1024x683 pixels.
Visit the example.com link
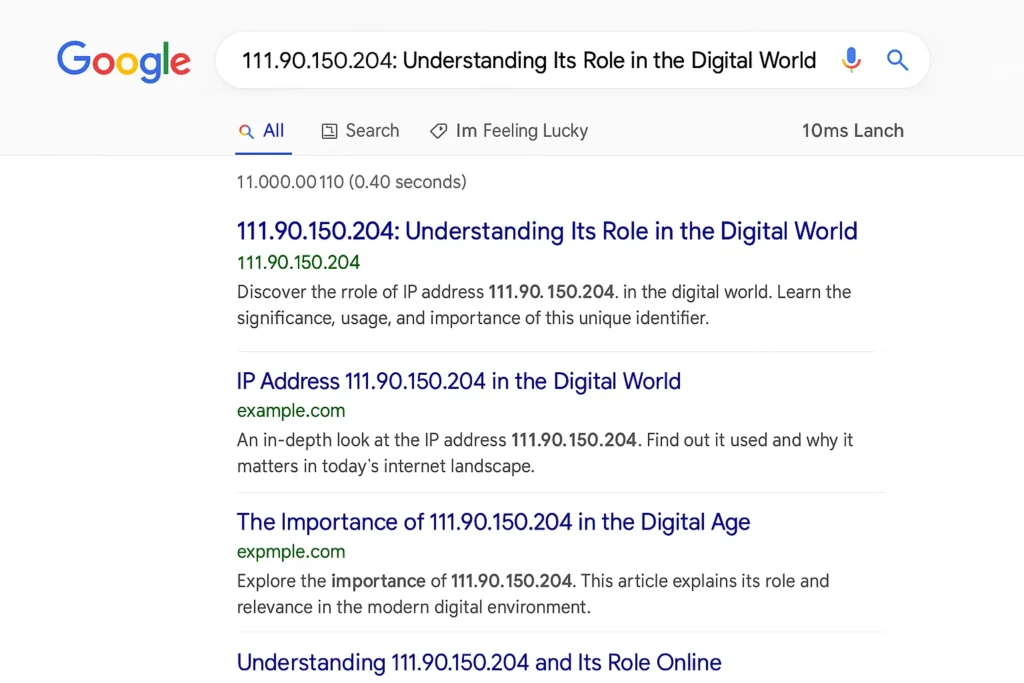pyautogui.click(x=291, y=410)
